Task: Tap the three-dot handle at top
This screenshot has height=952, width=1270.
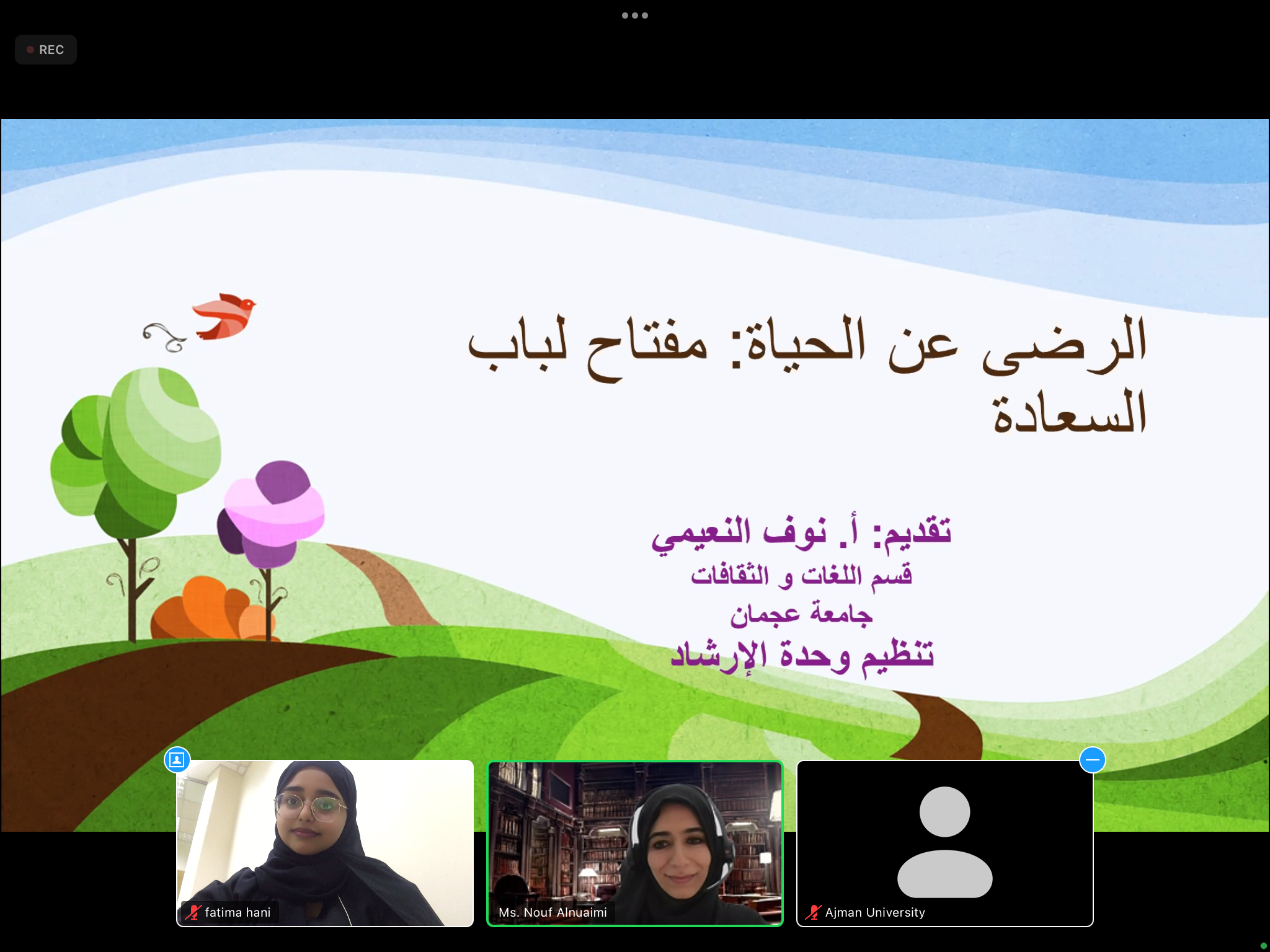Action: pos(634,15)
